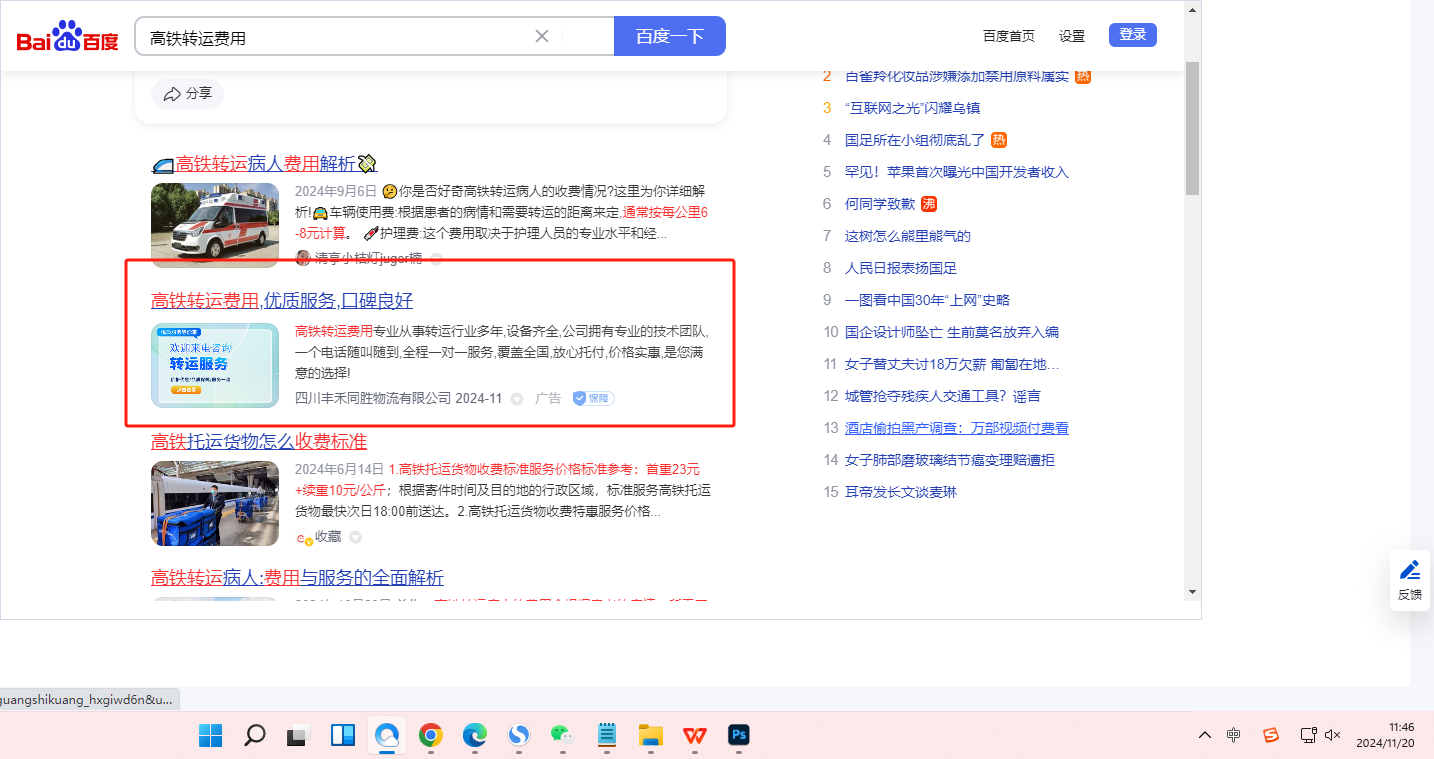Open the 高铁转运费用,优质服务,口碑良好 ad link

(x=282, y=301)
